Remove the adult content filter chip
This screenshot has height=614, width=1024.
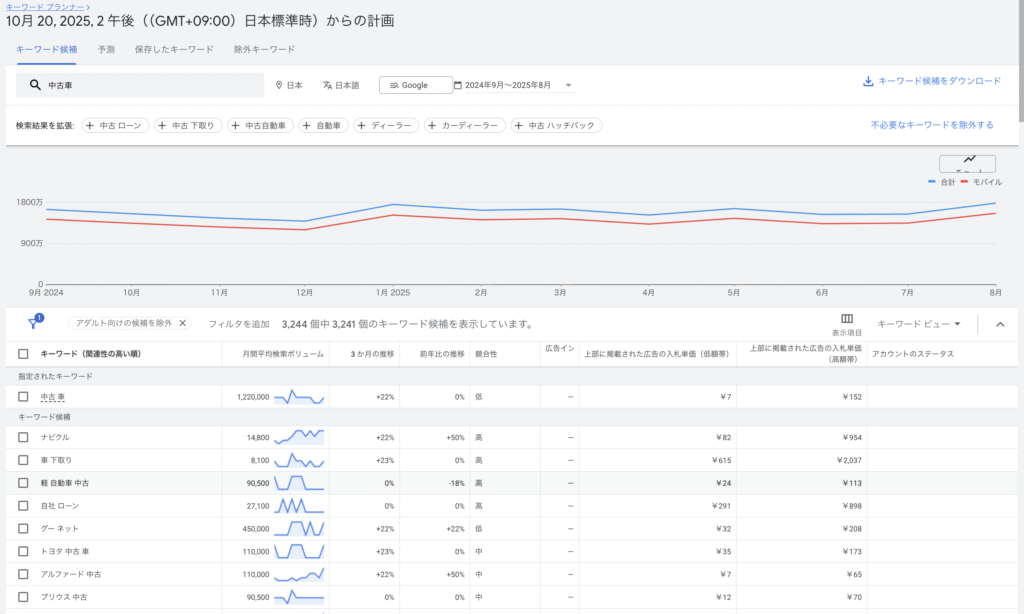182,324
